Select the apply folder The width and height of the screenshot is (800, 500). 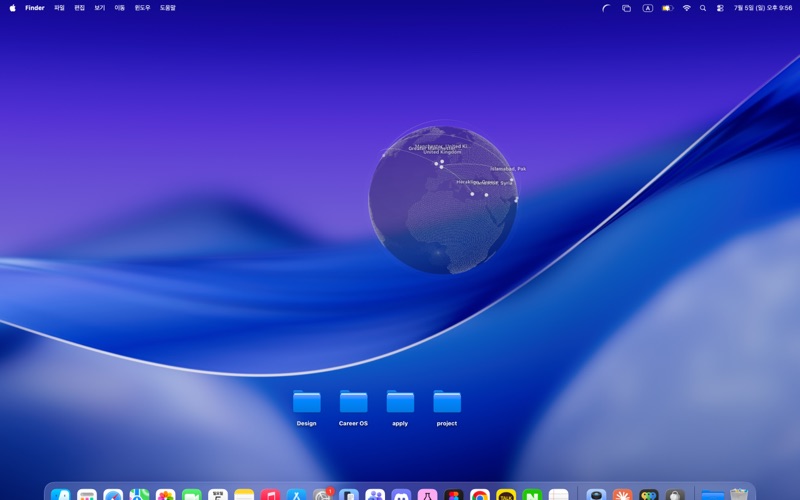(400, 408)
